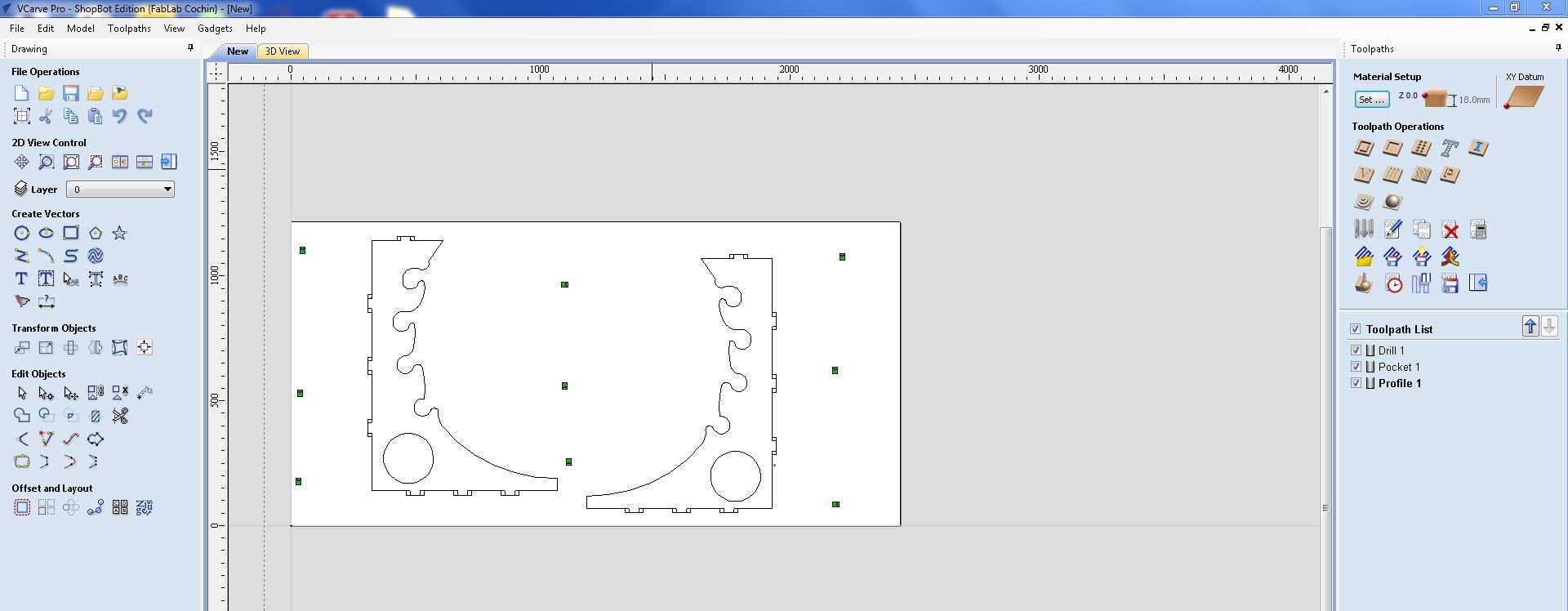Open the Layer dropdown list
This screenshot has height=611, width=1568.
(x=120, y=190)
